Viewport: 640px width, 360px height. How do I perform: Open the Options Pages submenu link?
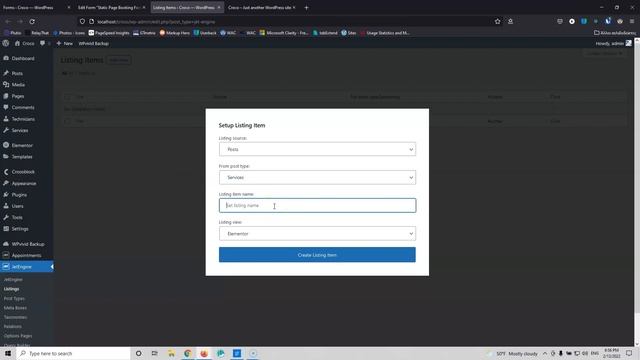click(18, 336)
